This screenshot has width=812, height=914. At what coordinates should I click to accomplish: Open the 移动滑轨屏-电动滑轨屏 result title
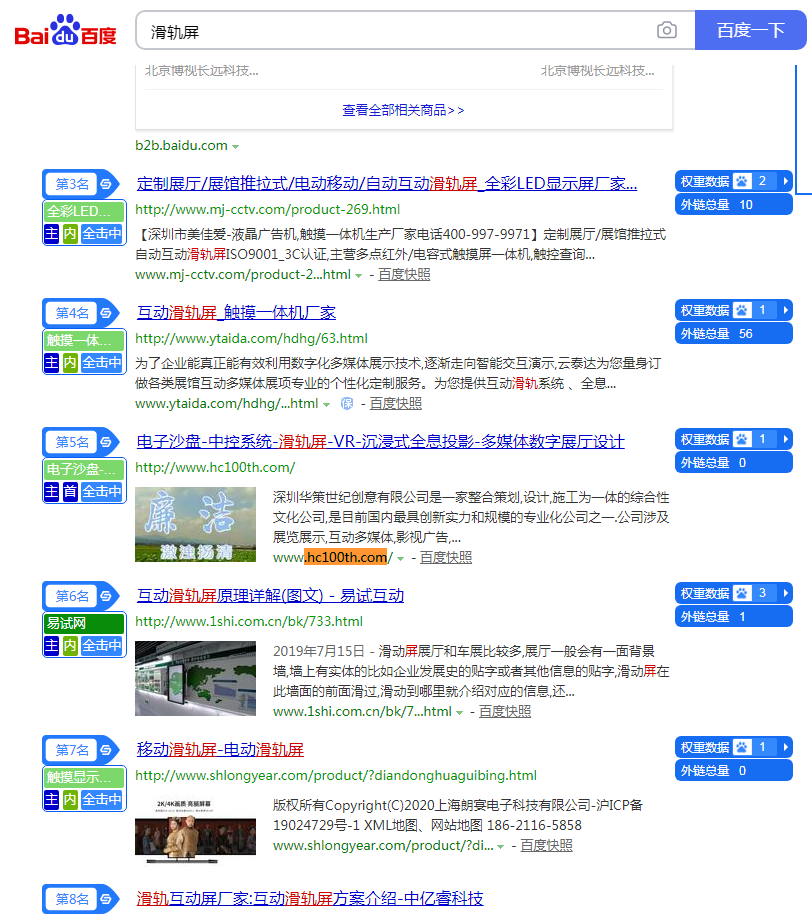coord(220,750)
